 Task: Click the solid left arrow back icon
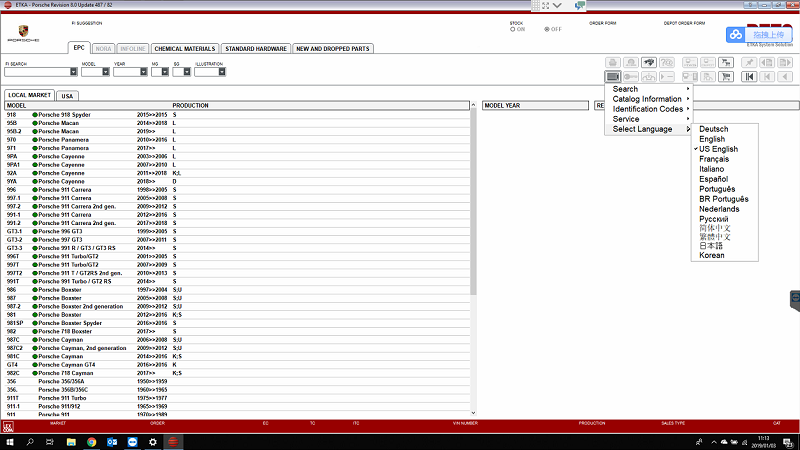pos(785,77)
